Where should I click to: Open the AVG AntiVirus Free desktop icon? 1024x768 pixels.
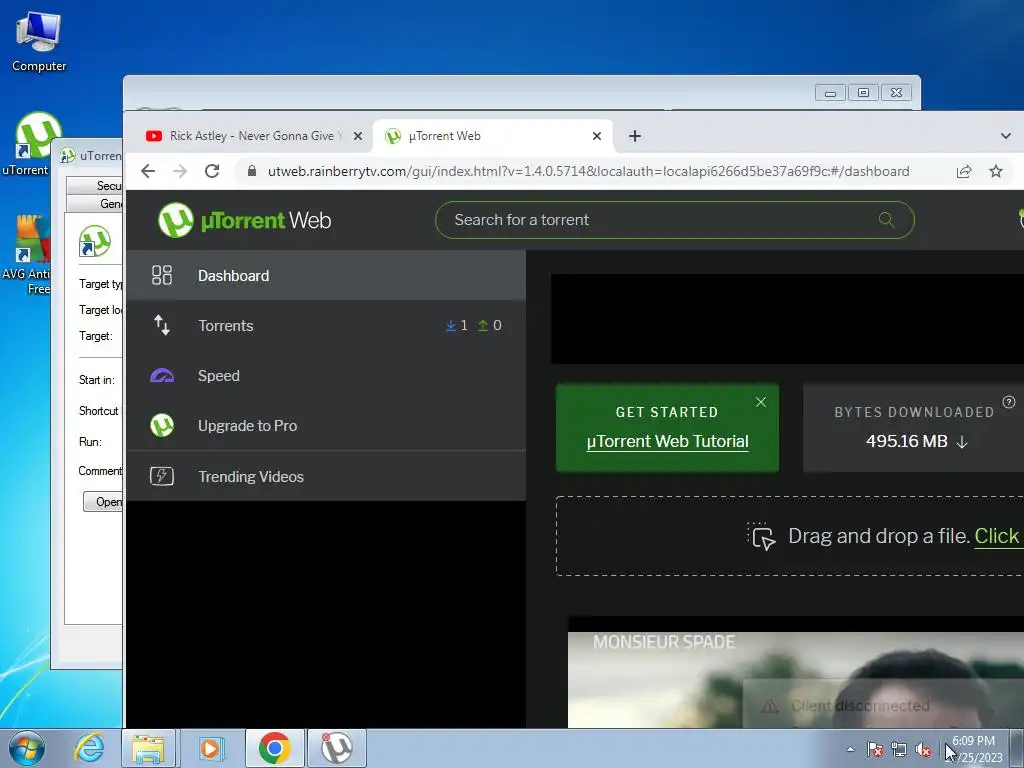tap(26, 255)
